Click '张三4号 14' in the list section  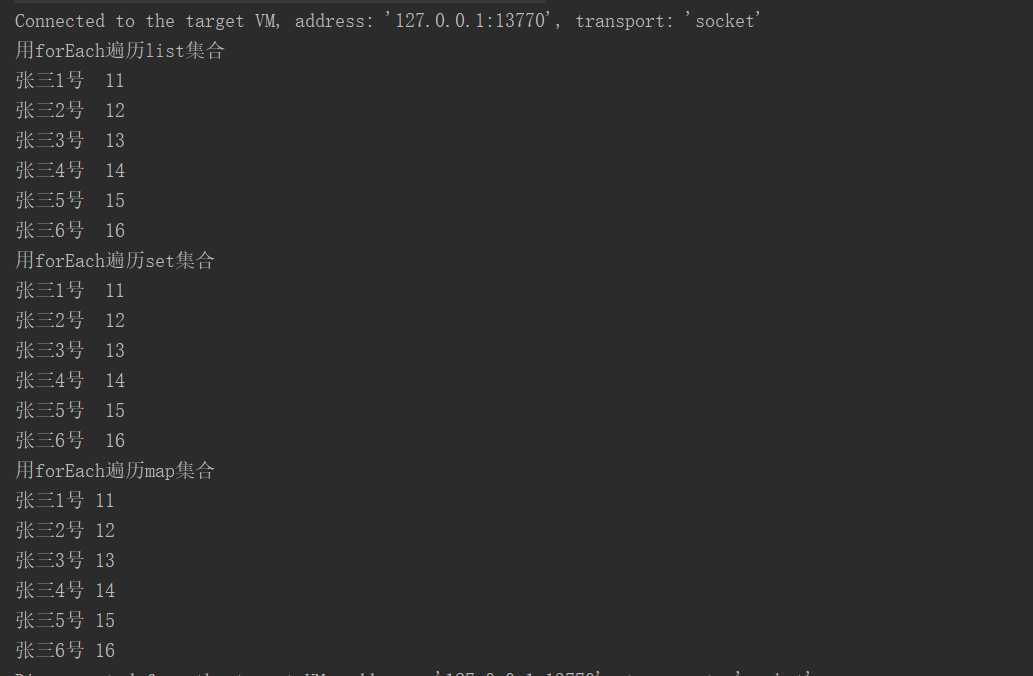pyautogui.click(x=70, y=171)
